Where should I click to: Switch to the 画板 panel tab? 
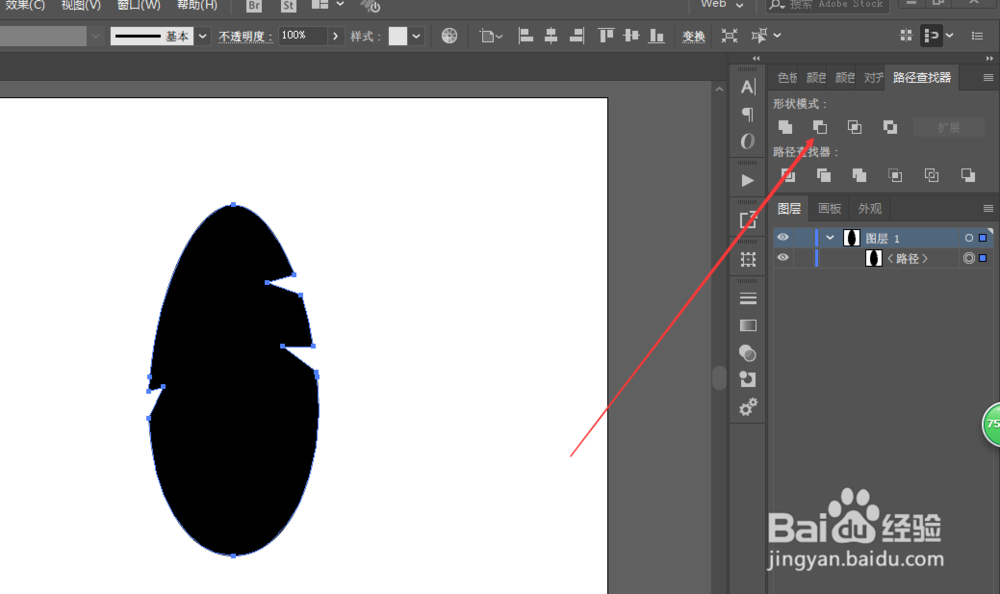point(830,208)
